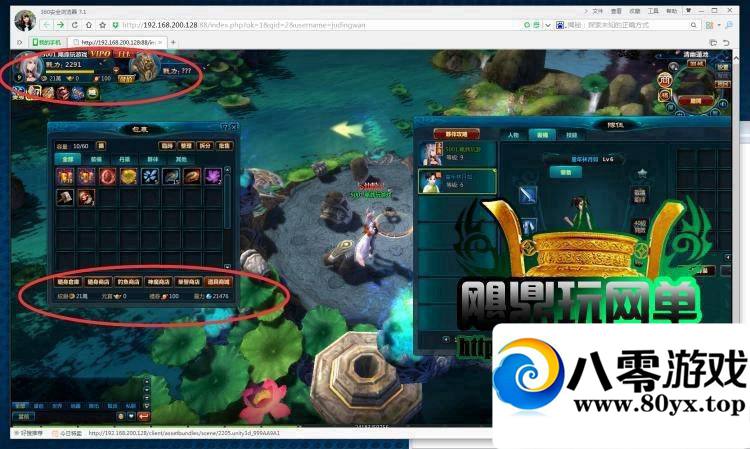The height and width of the screenshot is (449, 750).
Task: Click the browser address bar URL field
Action: [x=316, y=25]
